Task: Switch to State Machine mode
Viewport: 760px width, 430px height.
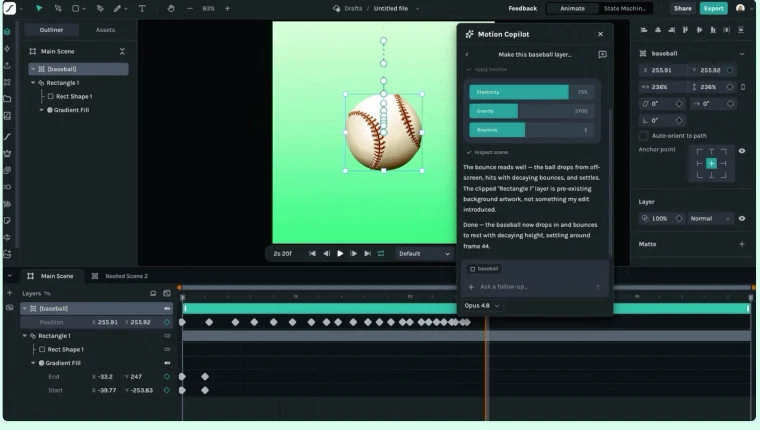Action: tap(625, 8)
